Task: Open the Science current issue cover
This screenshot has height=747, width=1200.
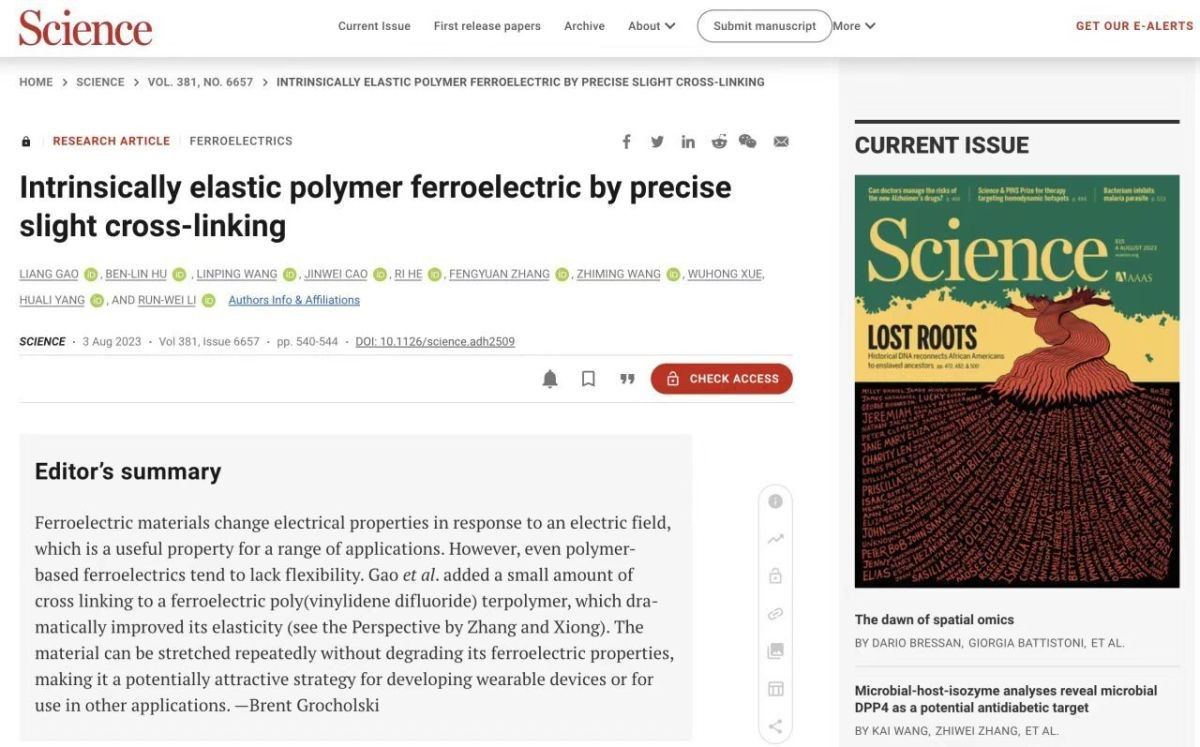Action: [x=1017, y=382]
